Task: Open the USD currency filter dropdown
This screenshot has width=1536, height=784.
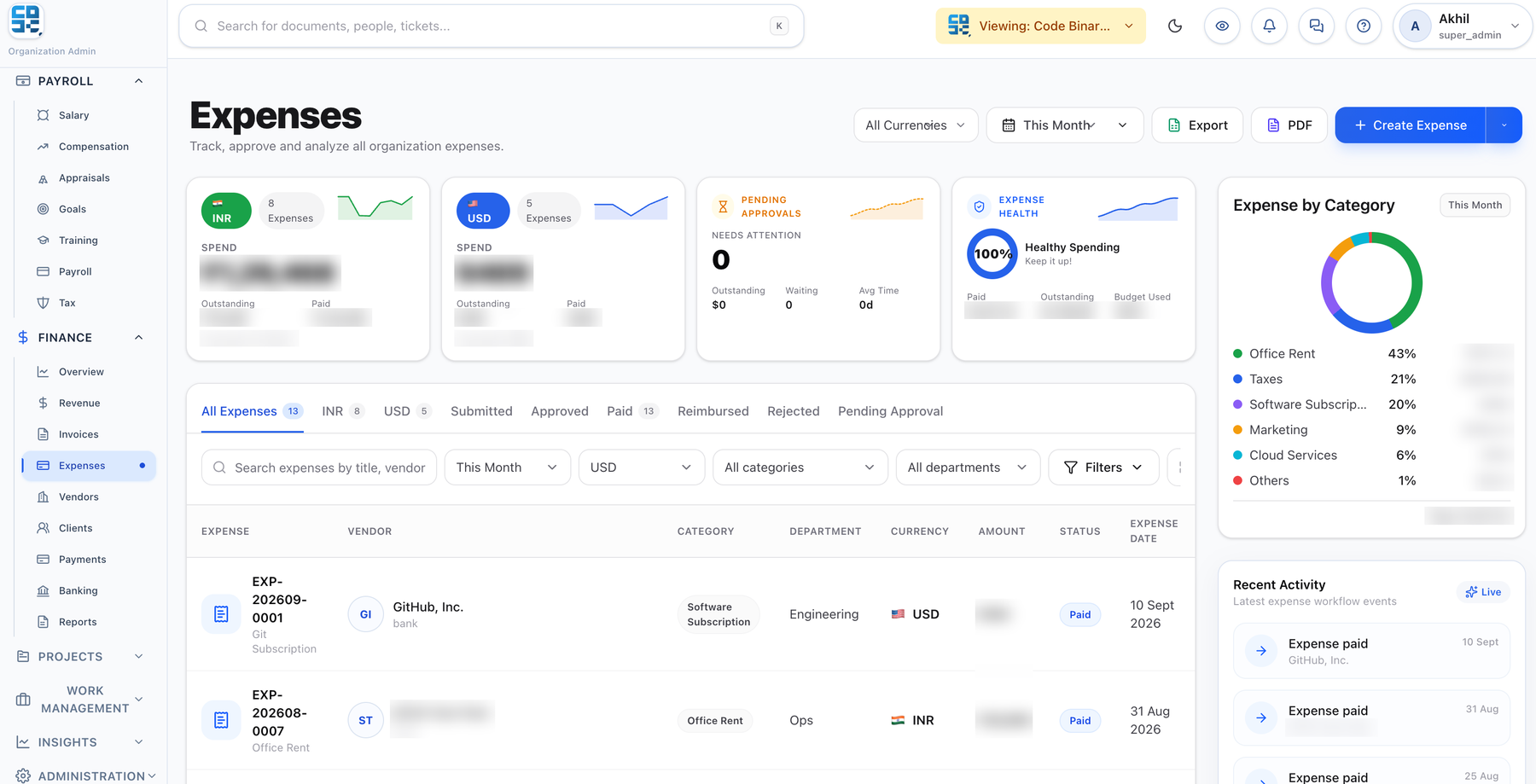Action: 641,467
